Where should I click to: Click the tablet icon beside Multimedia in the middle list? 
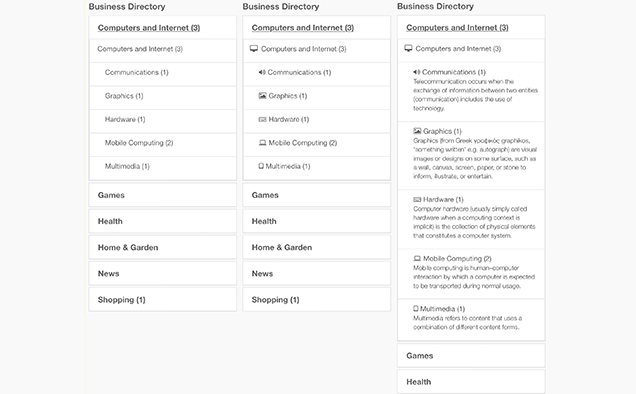[261, 166]
